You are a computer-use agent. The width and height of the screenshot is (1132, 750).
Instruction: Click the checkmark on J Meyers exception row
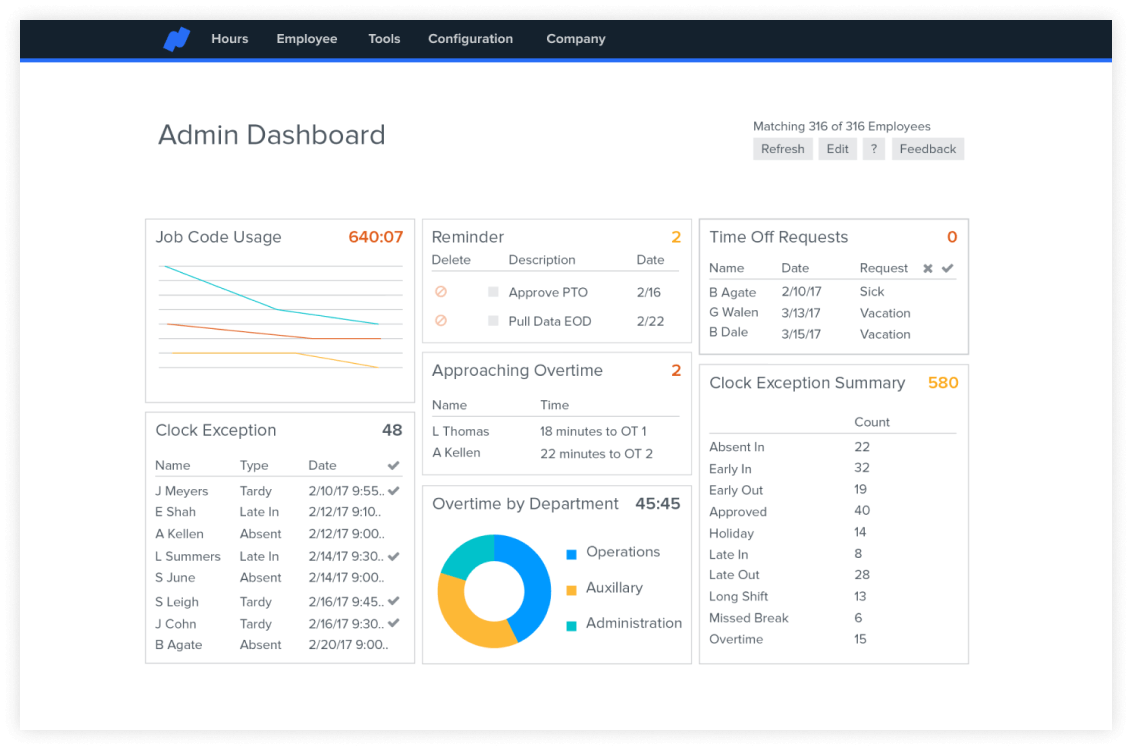pyautogui.click(x=394, y=491)
